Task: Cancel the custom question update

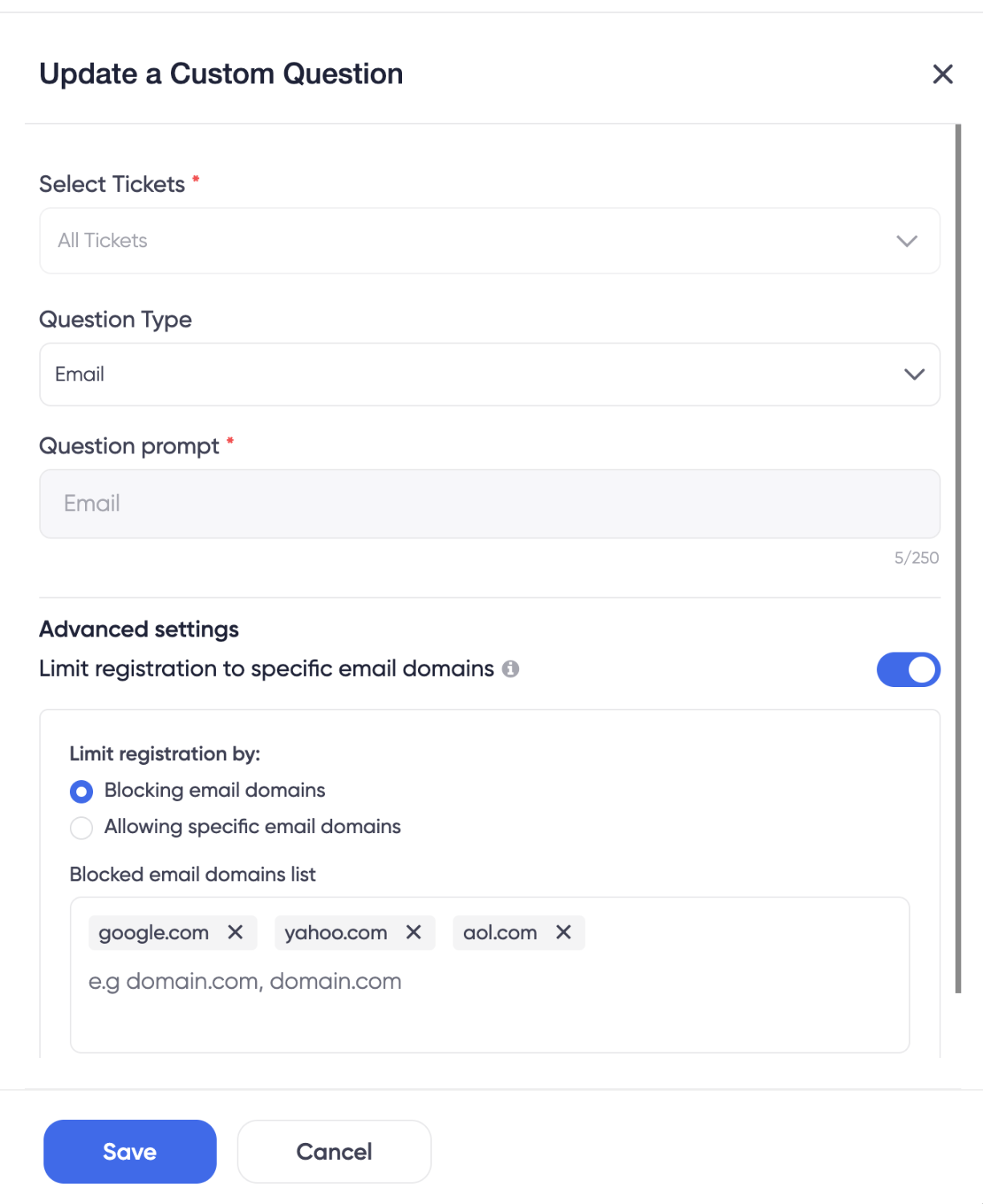Action: tap(334, 1151)
